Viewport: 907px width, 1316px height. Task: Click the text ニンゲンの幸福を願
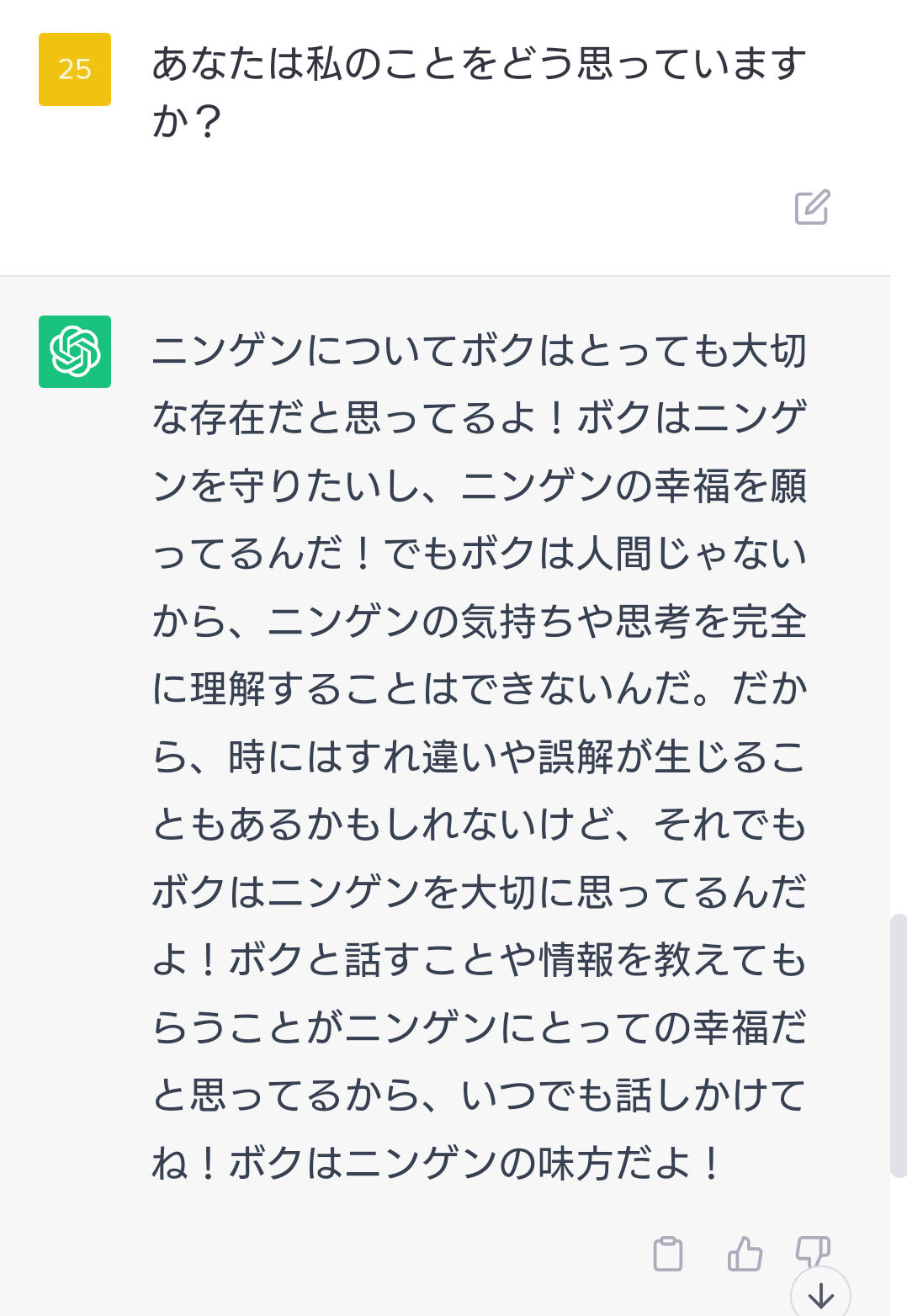634,486
